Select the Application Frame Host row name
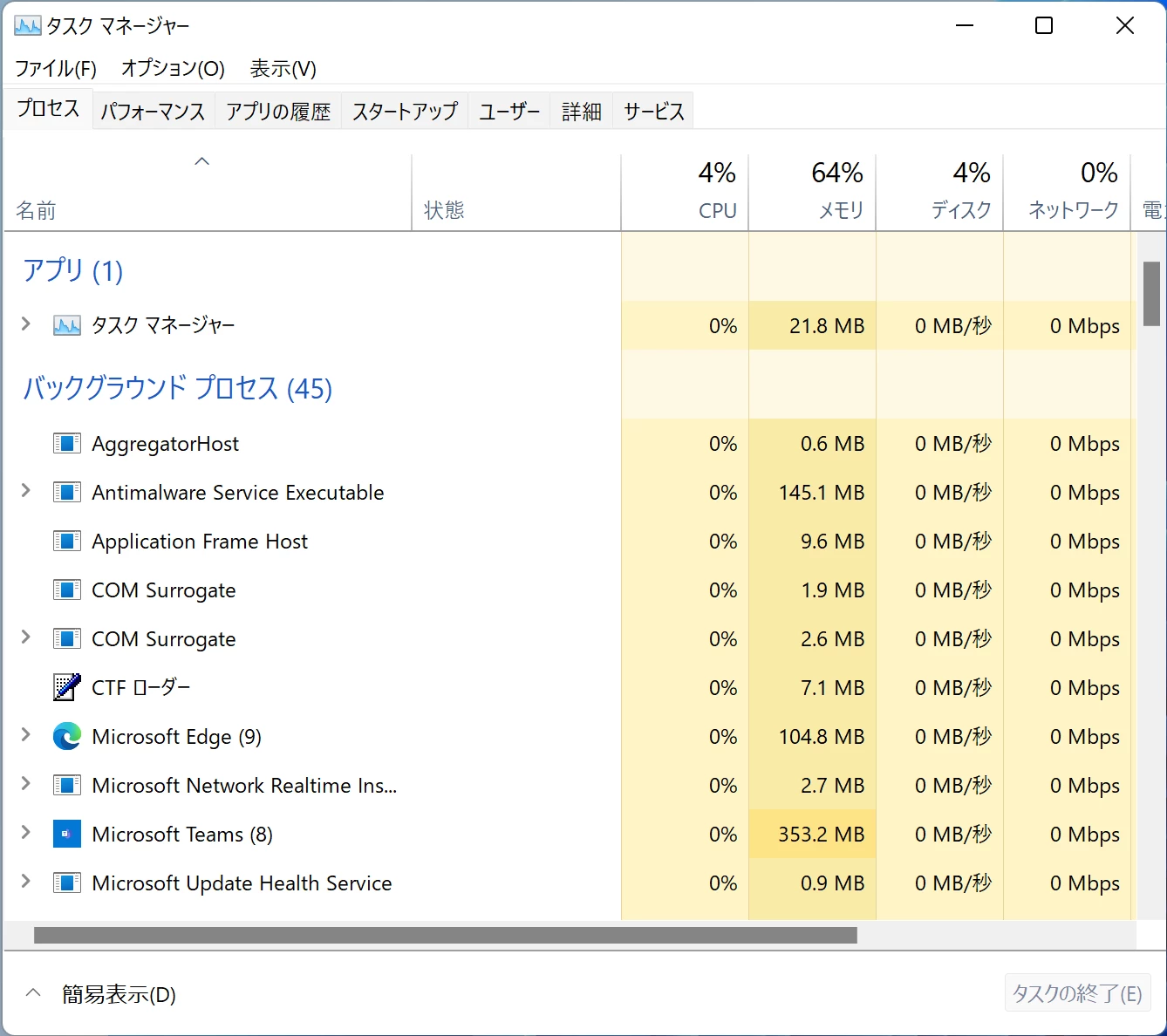Screen dimensions: 1167x1036 [200, 542]
